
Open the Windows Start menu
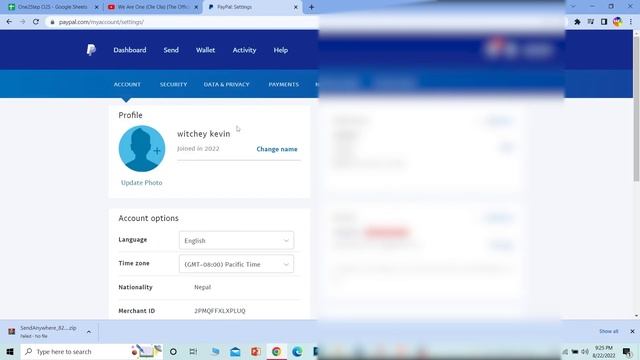pyautogui.click(x=10, y=351)
